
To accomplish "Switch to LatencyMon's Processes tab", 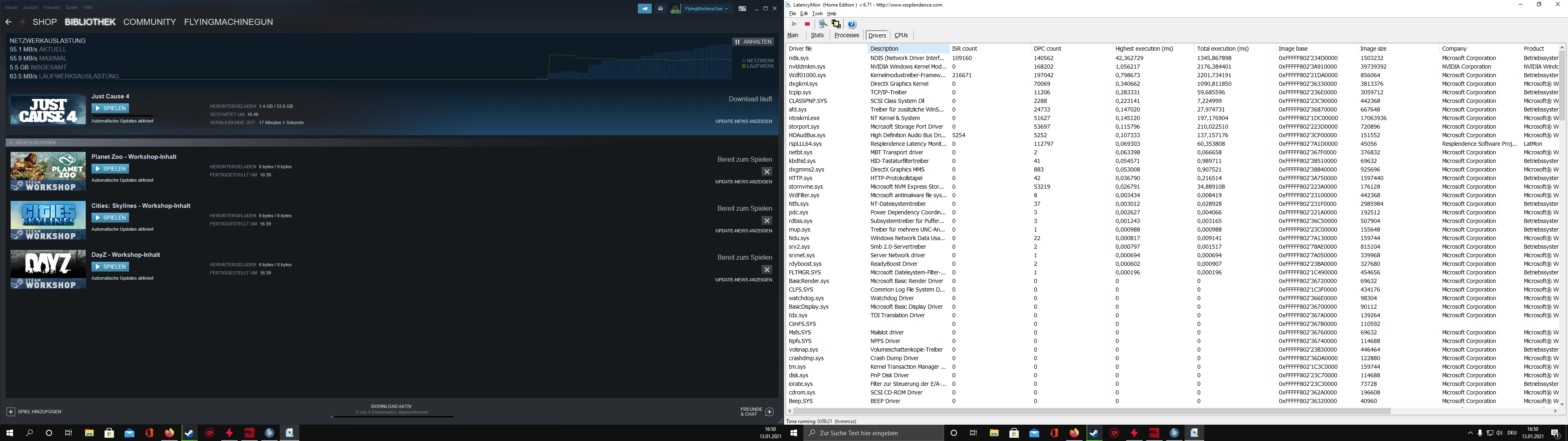I will [x=847, y=36].
